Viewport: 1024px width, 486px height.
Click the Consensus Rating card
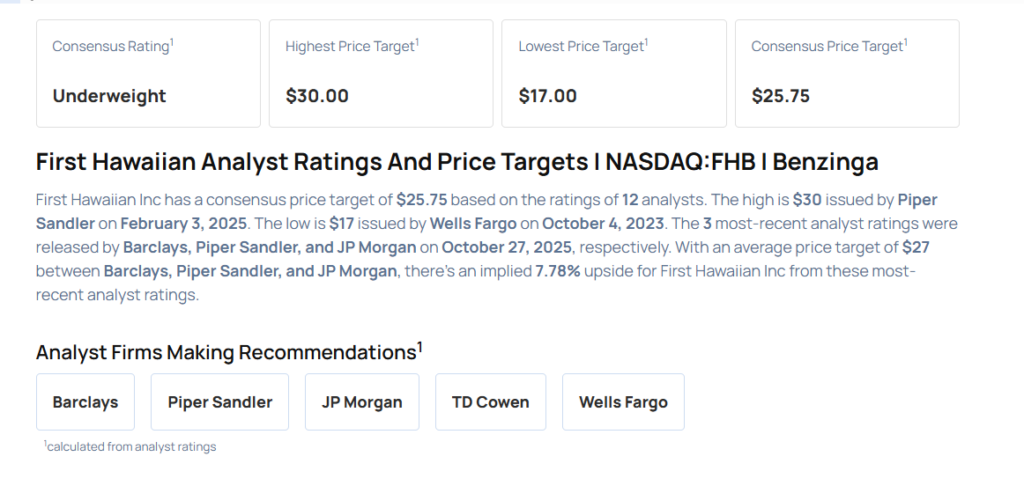click(x=148, y=73)
